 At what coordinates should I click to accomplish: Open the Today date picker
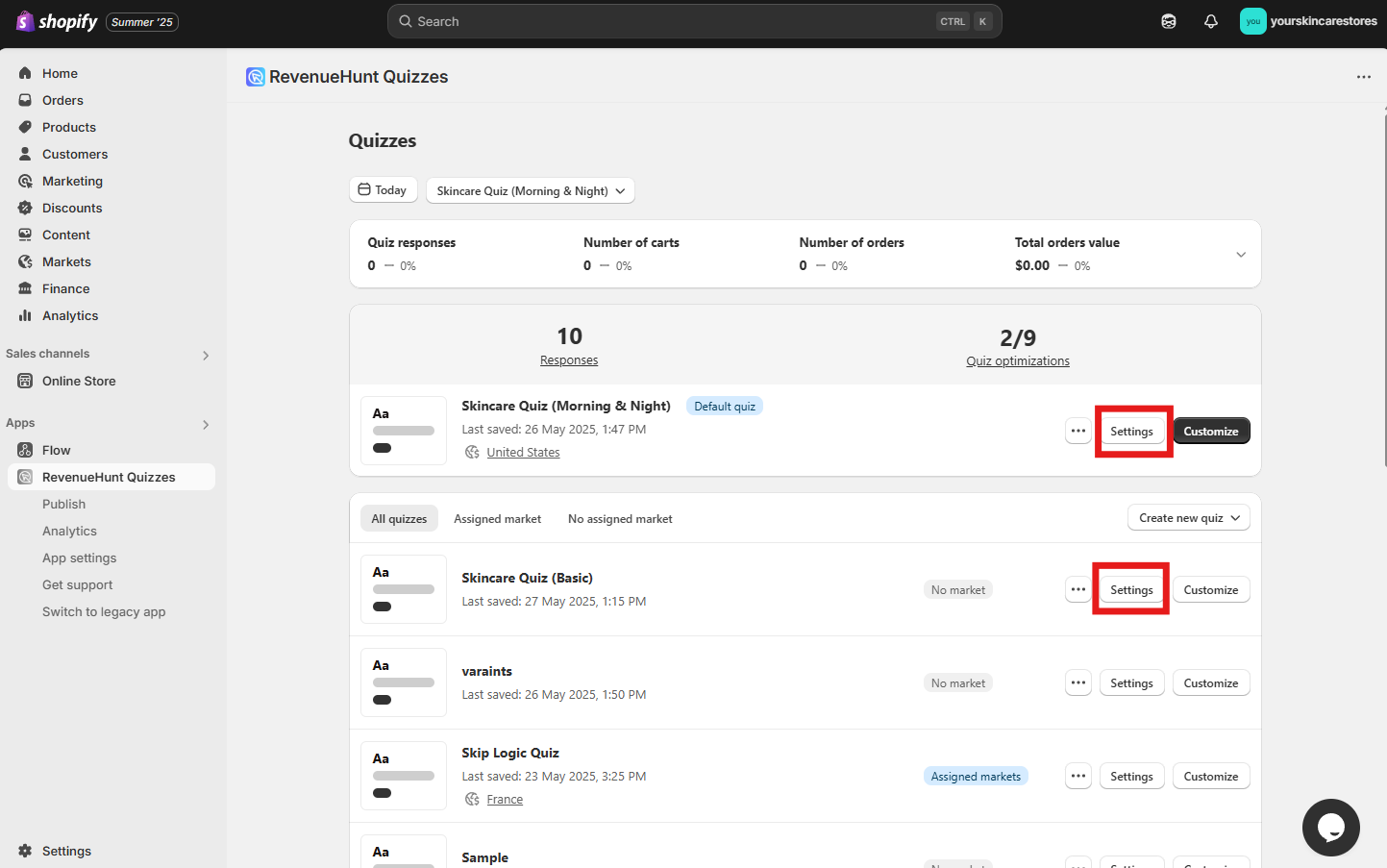click(x=383, y=189)
